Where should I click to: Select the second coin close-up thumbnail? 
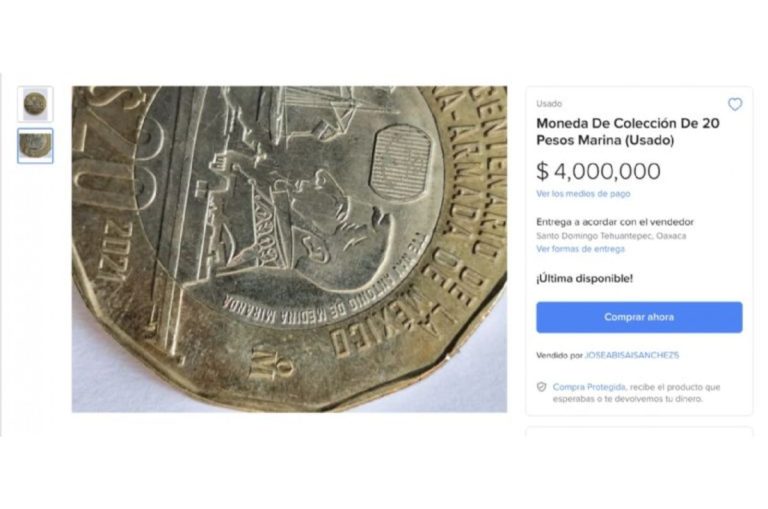pos(35,145)
